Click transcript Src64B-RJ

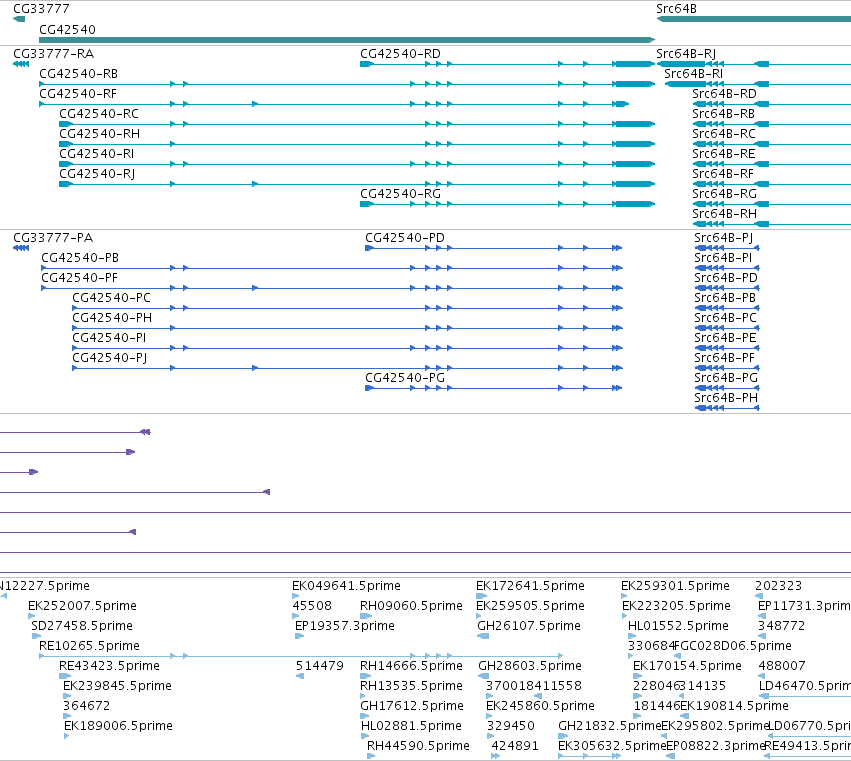click(x=686, y=54)
